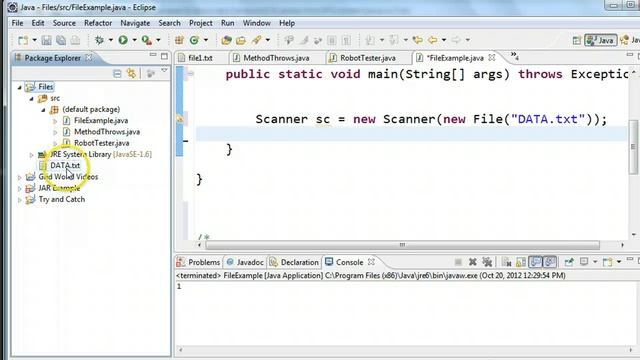Toggle show console on standard output
Image resolution: width=640 pixels, height=360 pixels.
536,262
